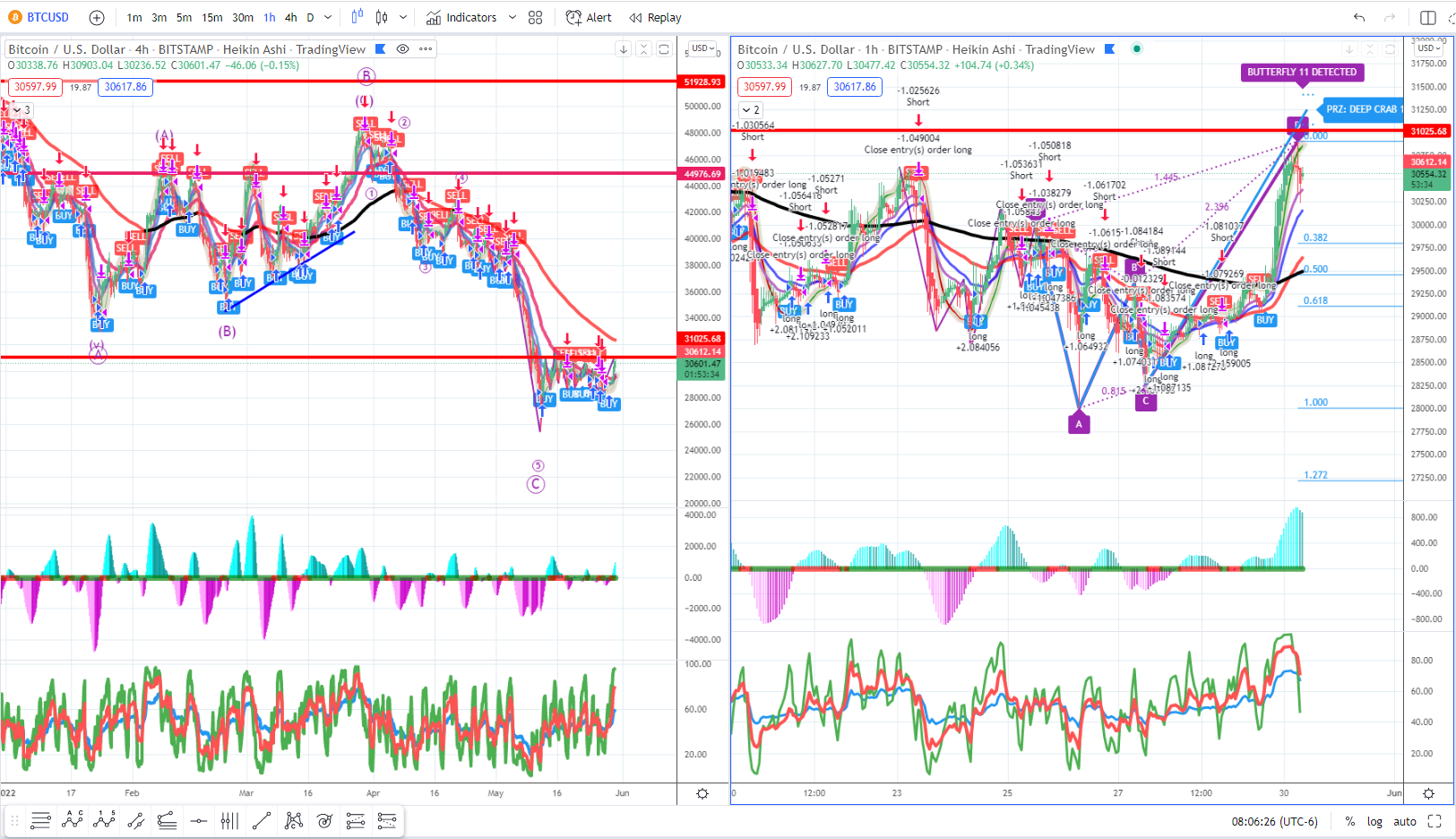
Task: Select the 1h timeframe
Action: (x=270, y=17)
